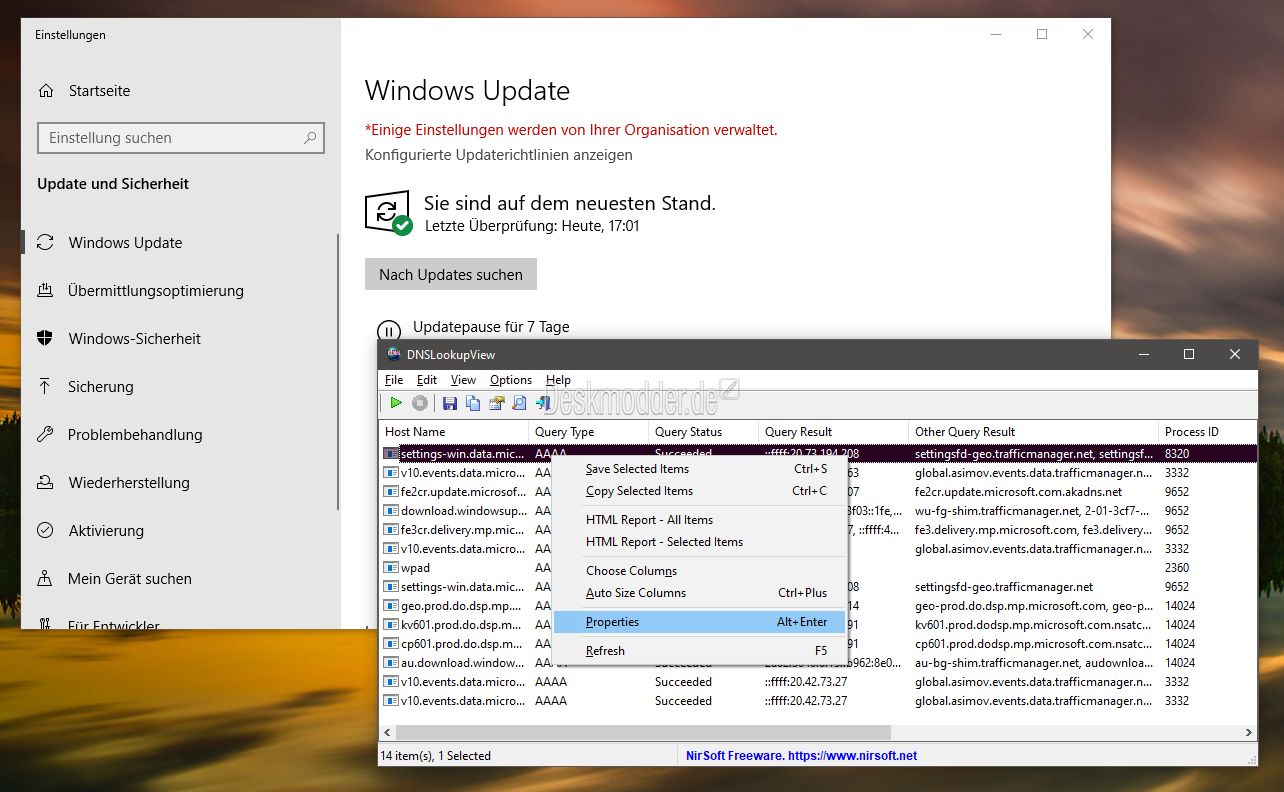This screenshot has width=1284, height=792.
Task: Select Choose Columns in context menu
Action: coord(700,571)
